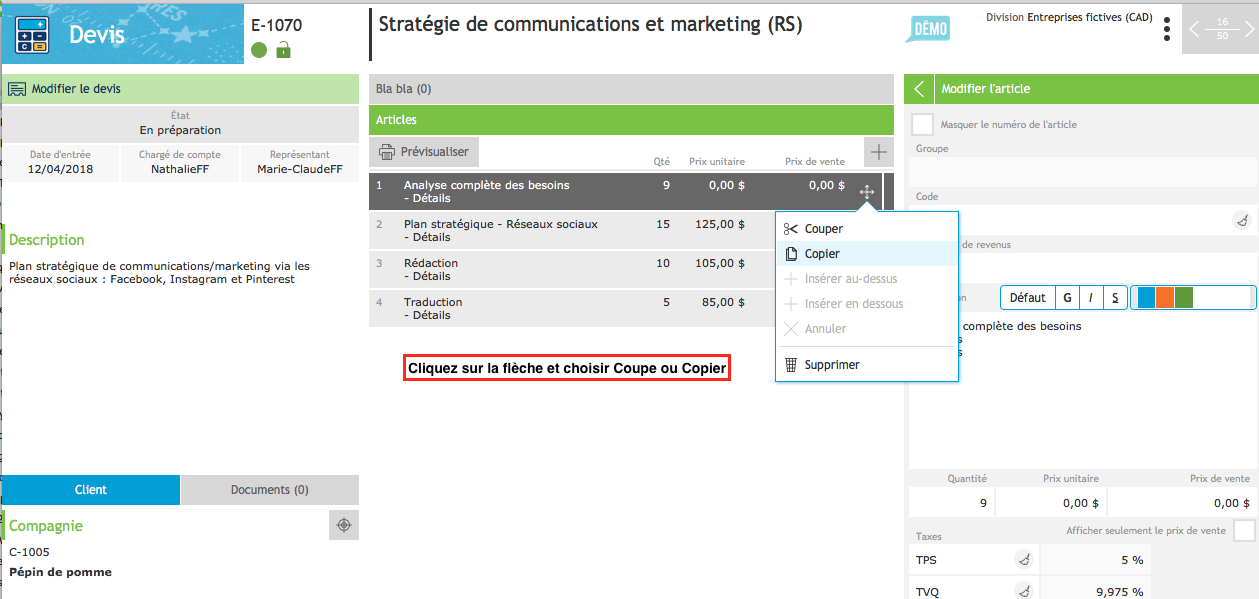
Task: Toggle underline S formatting button
Action: click(x=1114, y=297)
